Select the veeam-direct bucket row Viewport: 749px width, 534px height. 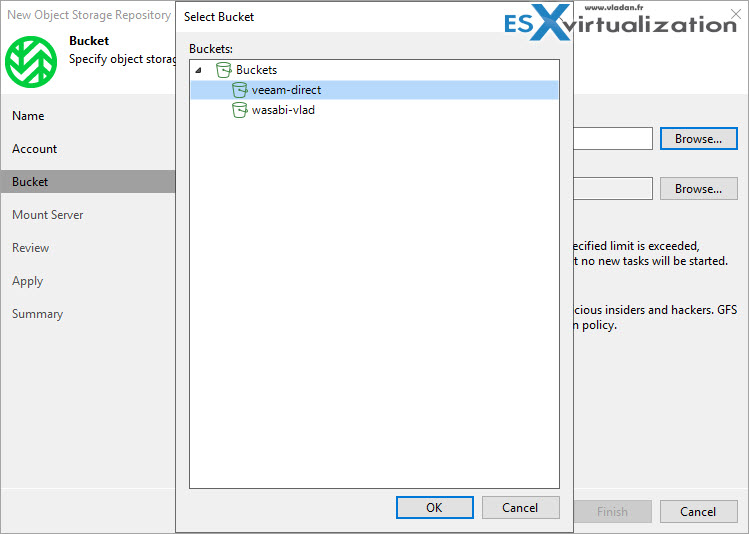pyautogui.click(x=374, y=90)
